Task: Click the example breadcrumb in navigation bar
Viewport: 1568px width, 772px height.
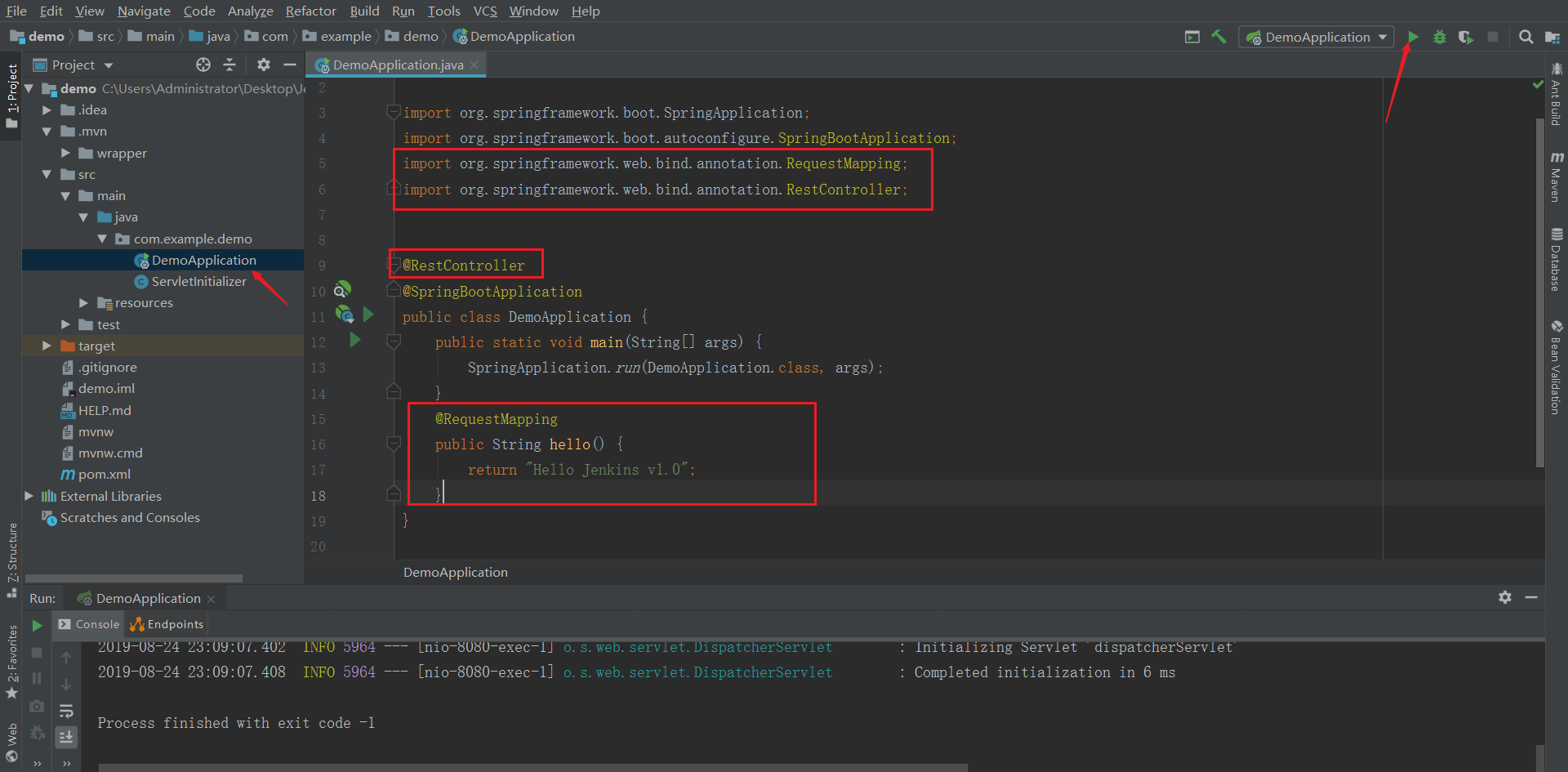Action: coord(345,37)
